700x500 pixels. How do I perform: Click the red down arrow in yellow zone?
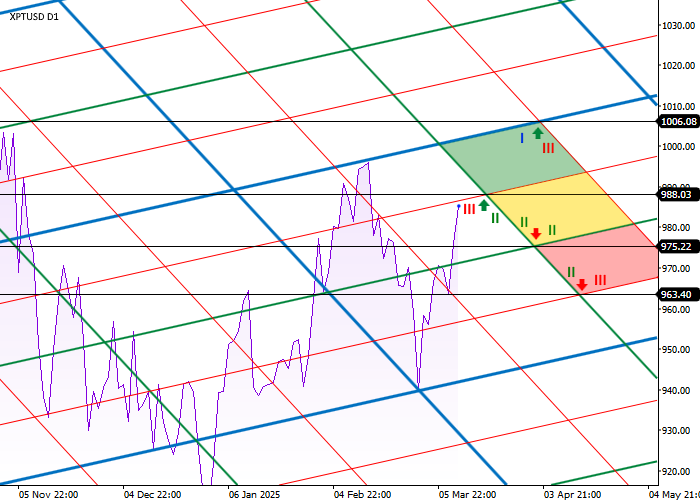pos(536,234)
